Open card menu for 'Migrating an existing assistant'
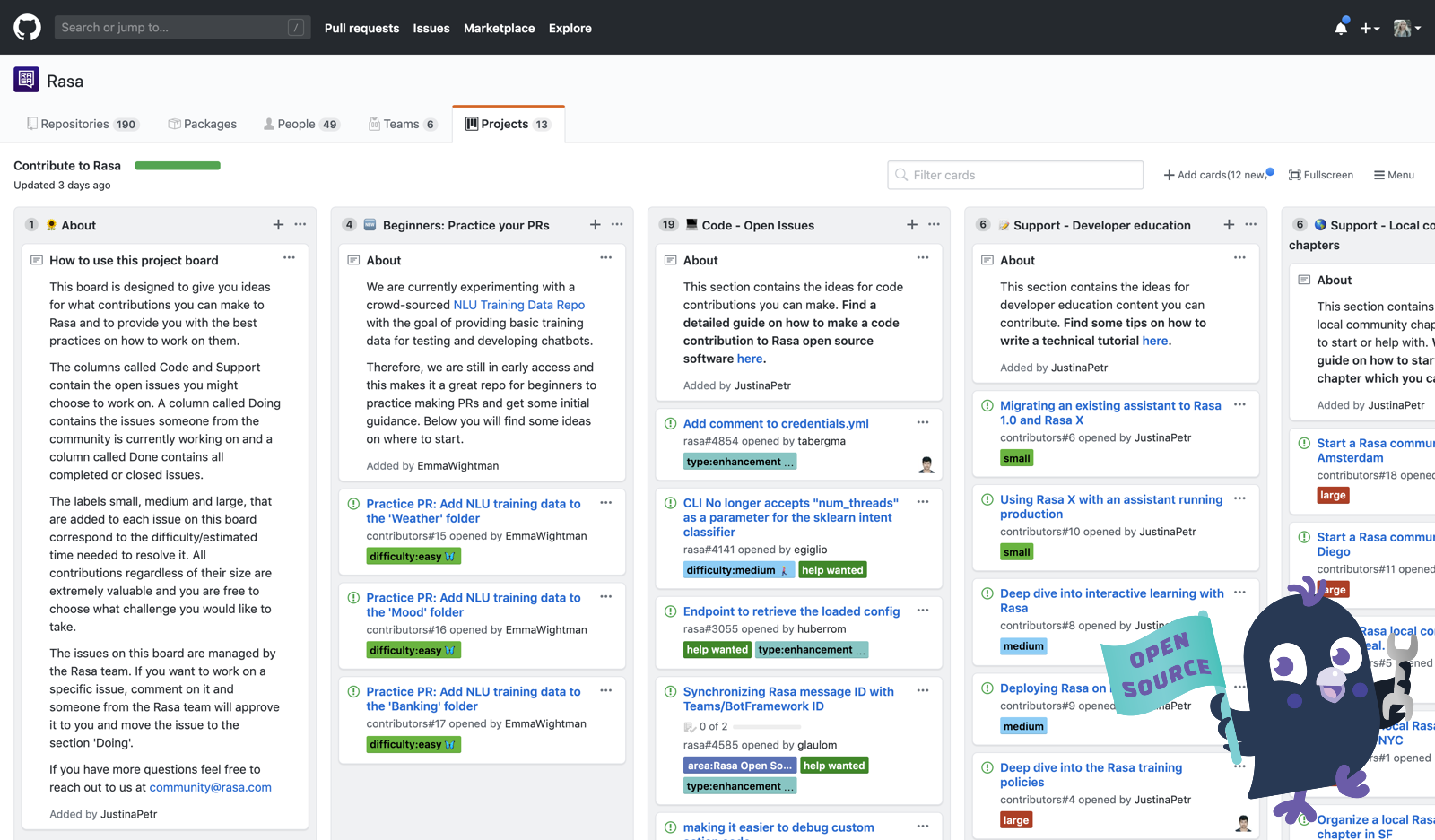 point(1239,405)
